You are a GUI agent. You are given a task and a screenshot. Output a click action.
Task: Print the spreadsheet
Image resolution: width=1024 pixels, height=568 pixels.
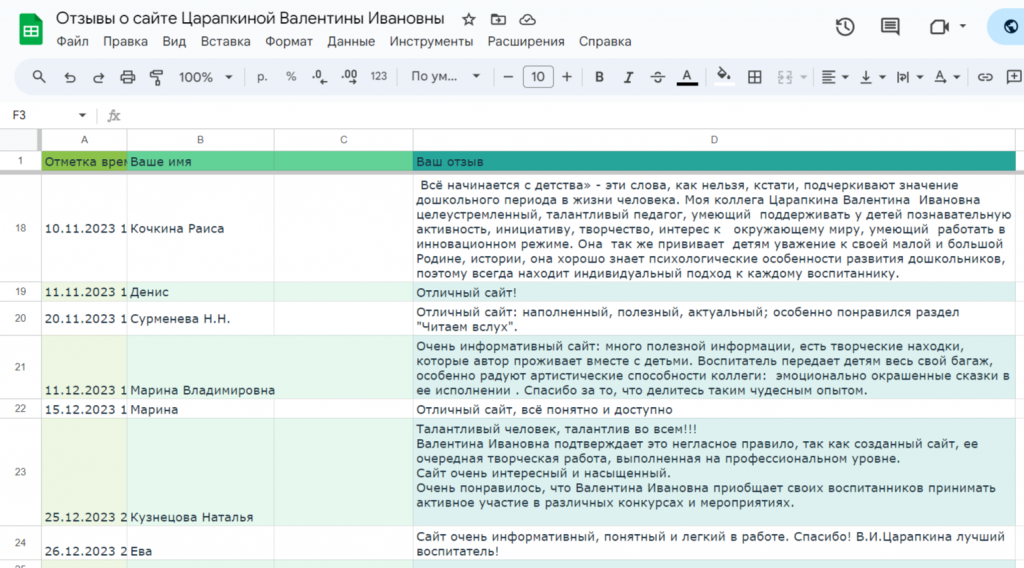[x=127, y=77]
